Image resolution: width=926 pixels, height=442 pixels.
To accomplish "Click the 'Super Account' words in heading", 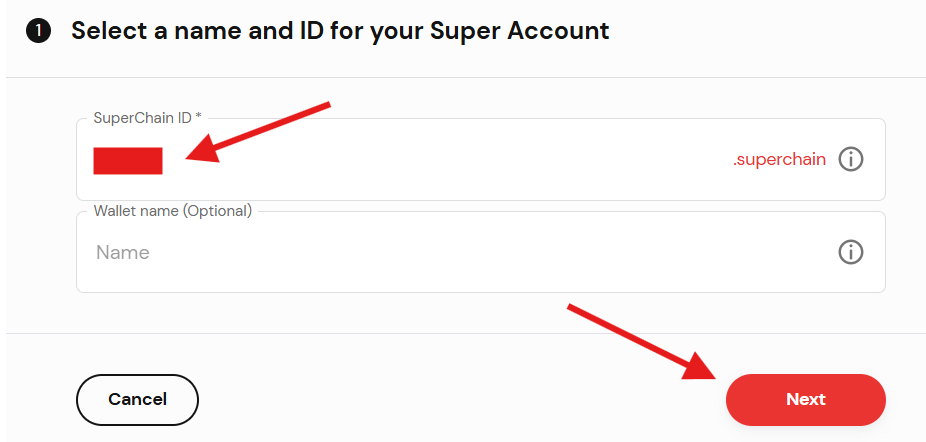I will (520, 30).
